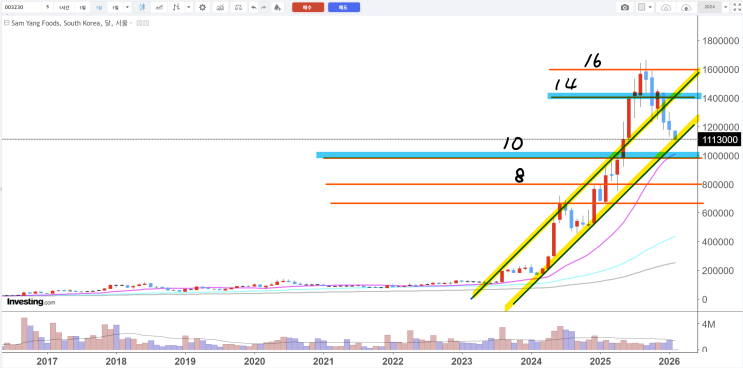Click the red buy button

(308, 7)
